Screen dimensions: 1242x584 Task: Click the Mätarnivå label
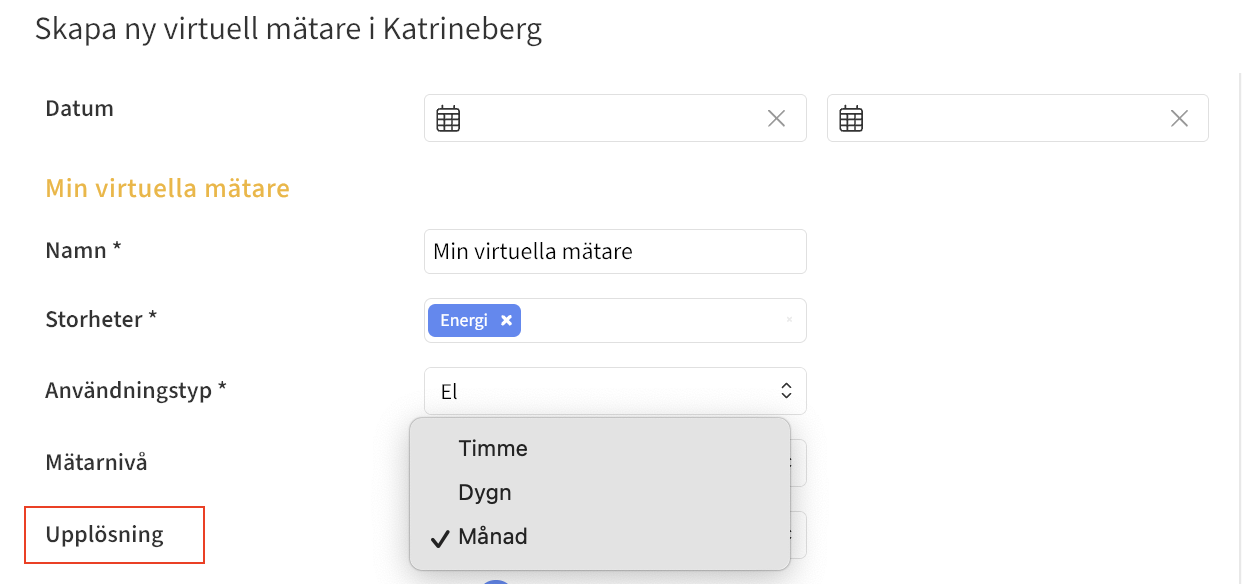pyautogui.click(x=96, y=462)
